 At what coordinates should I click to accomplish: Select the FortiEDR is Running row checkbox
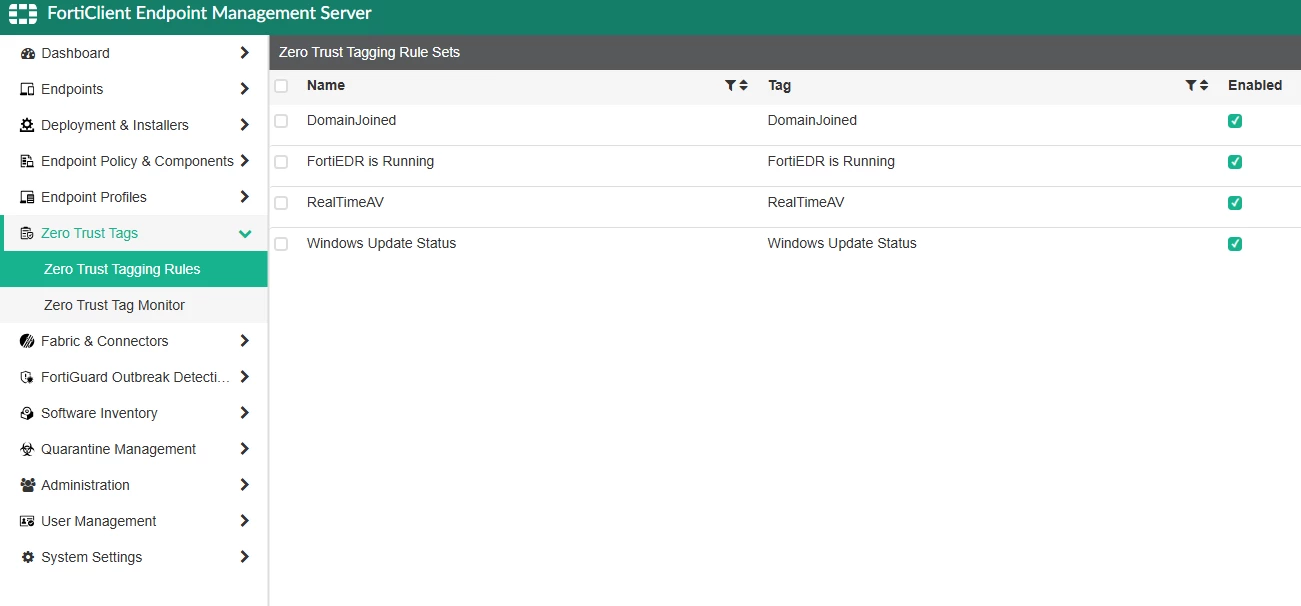tap(281, 162)
